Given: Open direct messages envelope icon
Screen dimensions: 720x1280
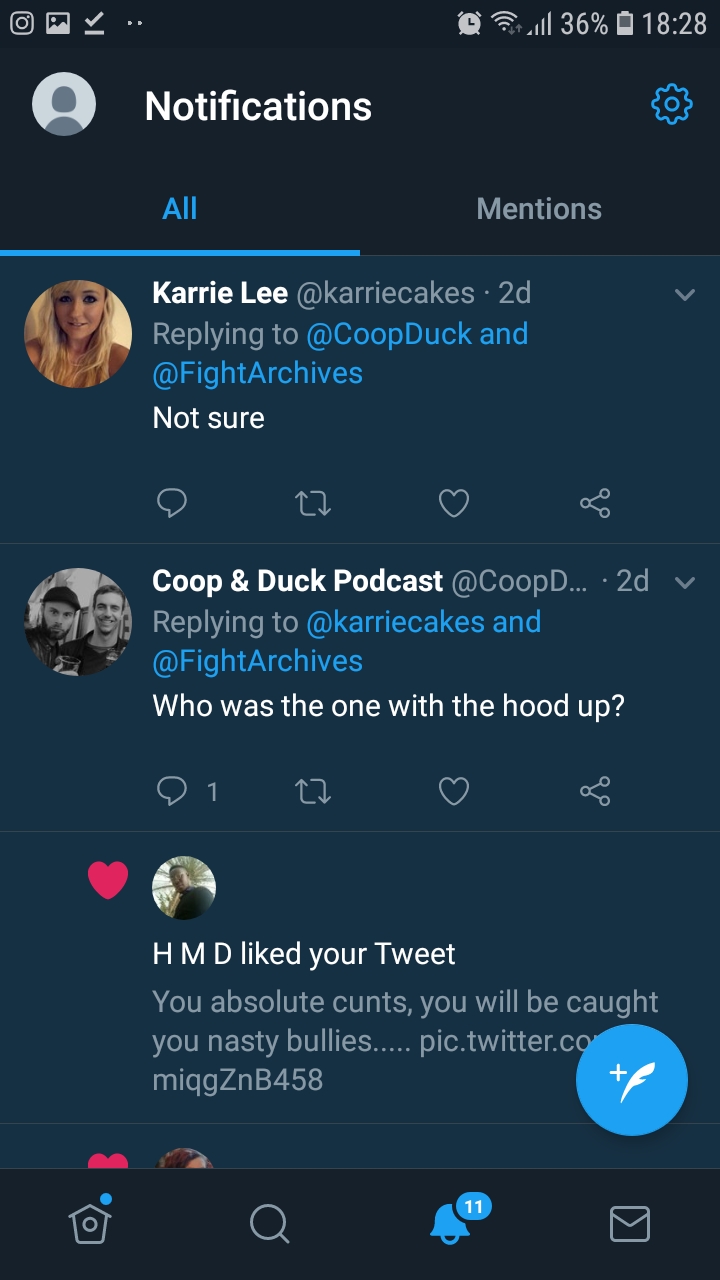Looking at the screenshot, I should [630, 1223].
